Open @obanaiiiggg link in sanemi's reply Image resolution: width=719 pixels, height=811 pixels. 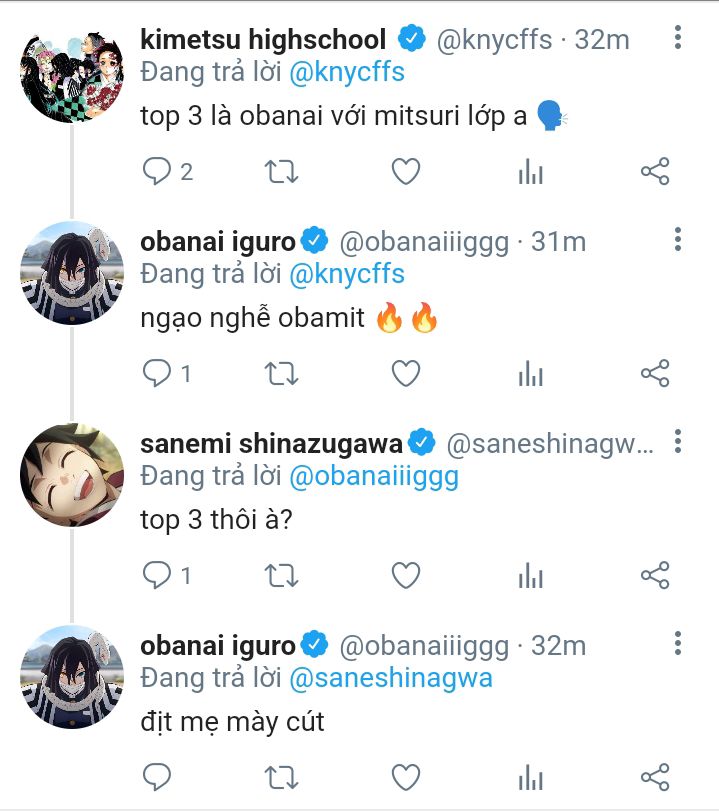pos(373,477)
